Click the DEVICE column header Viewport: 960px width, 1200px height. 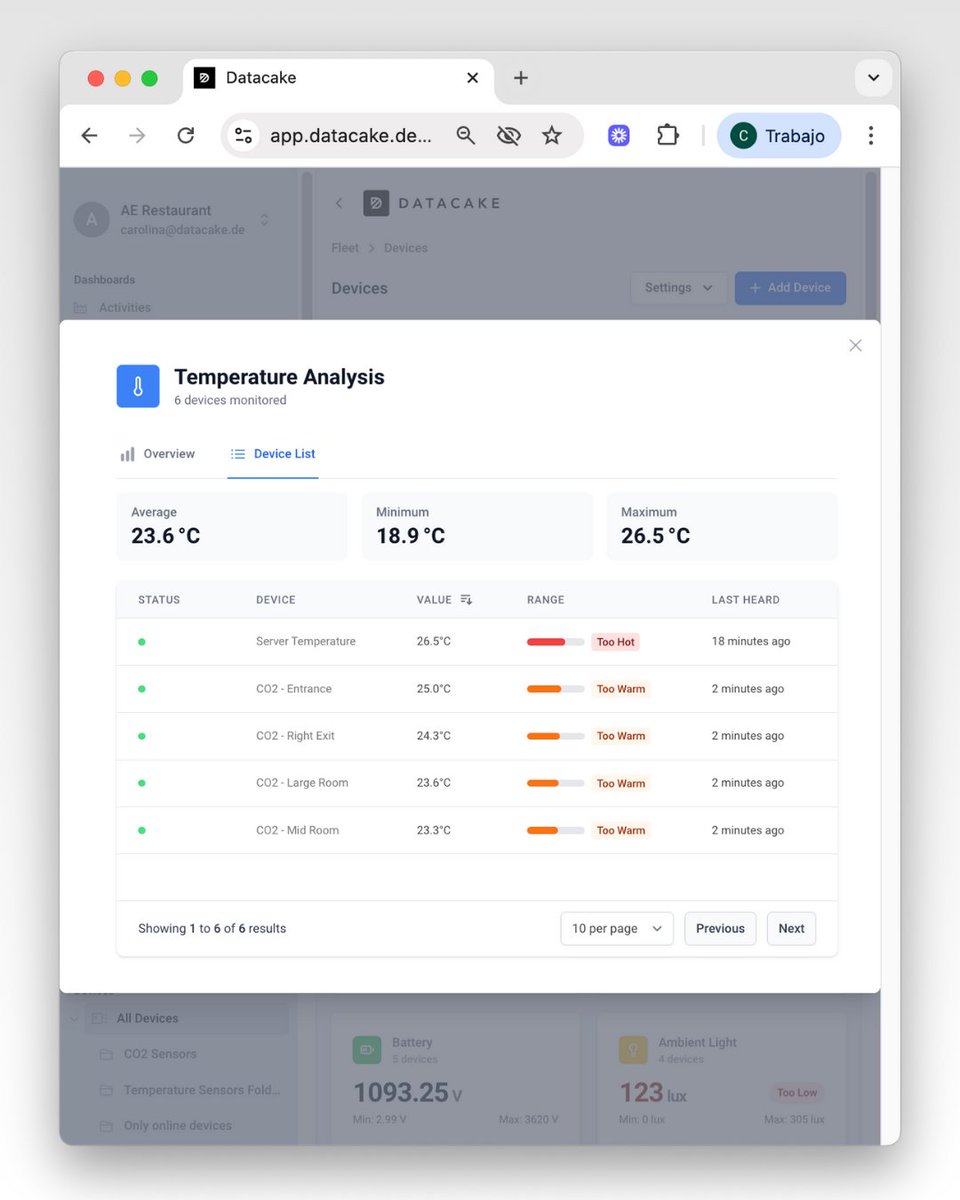coord(276,600)
